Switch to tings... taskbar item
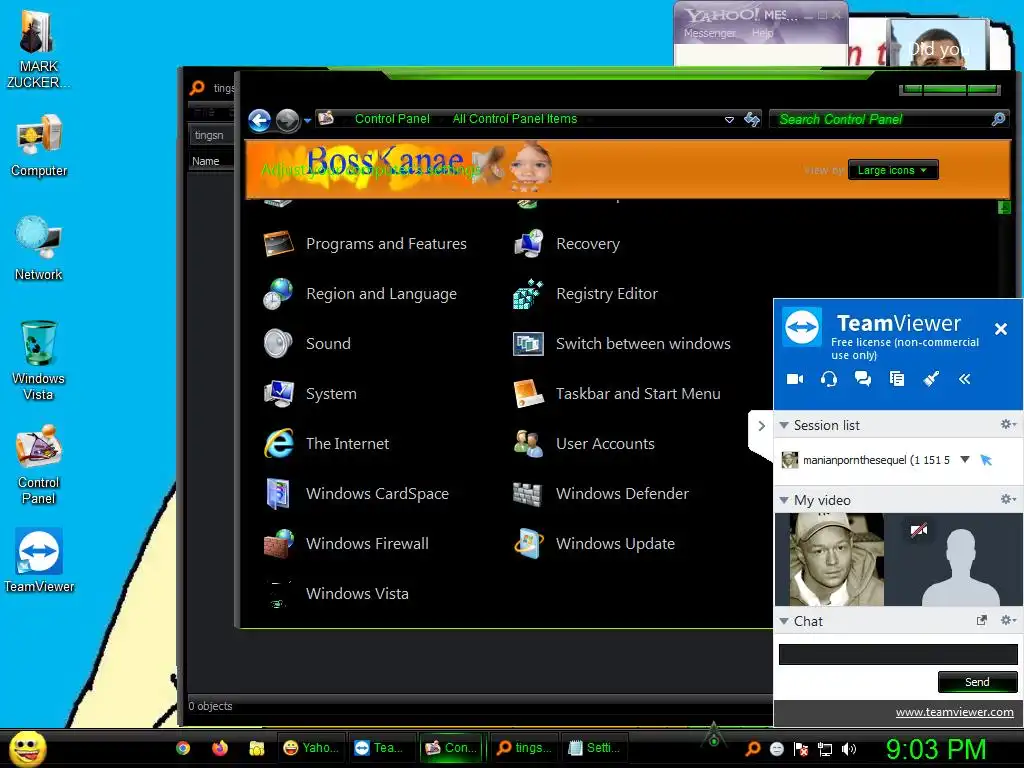Screen dimensions: 1024x768 coord(524,748)
